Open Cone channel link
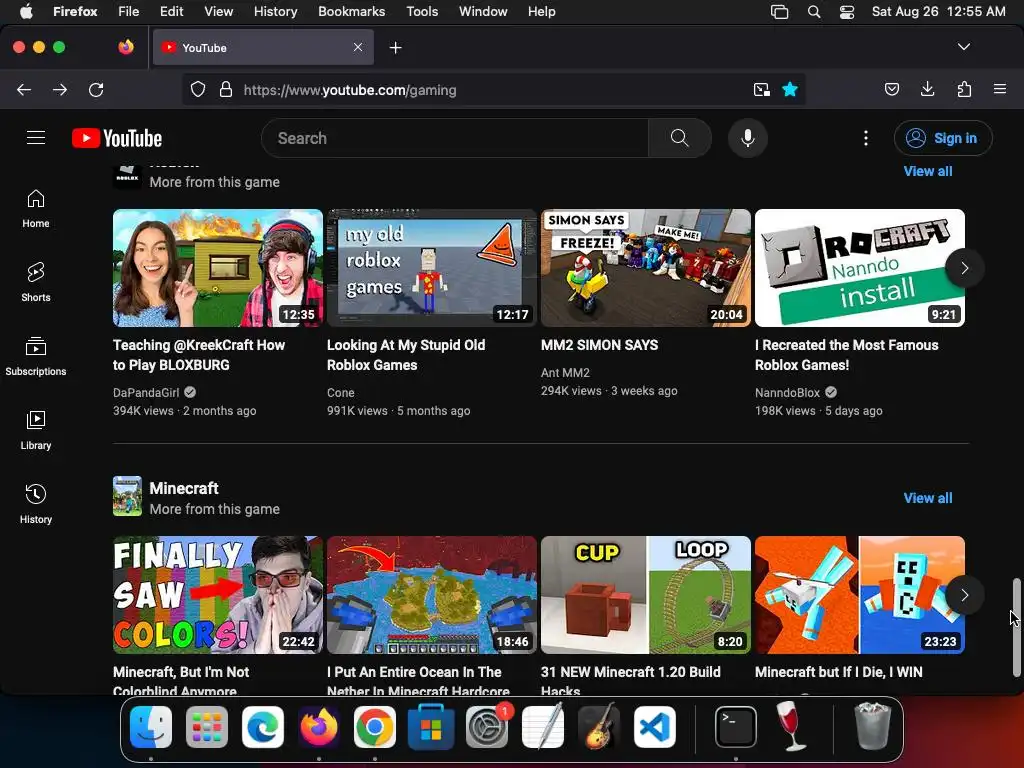1024x768 pixels. [341, 392]
